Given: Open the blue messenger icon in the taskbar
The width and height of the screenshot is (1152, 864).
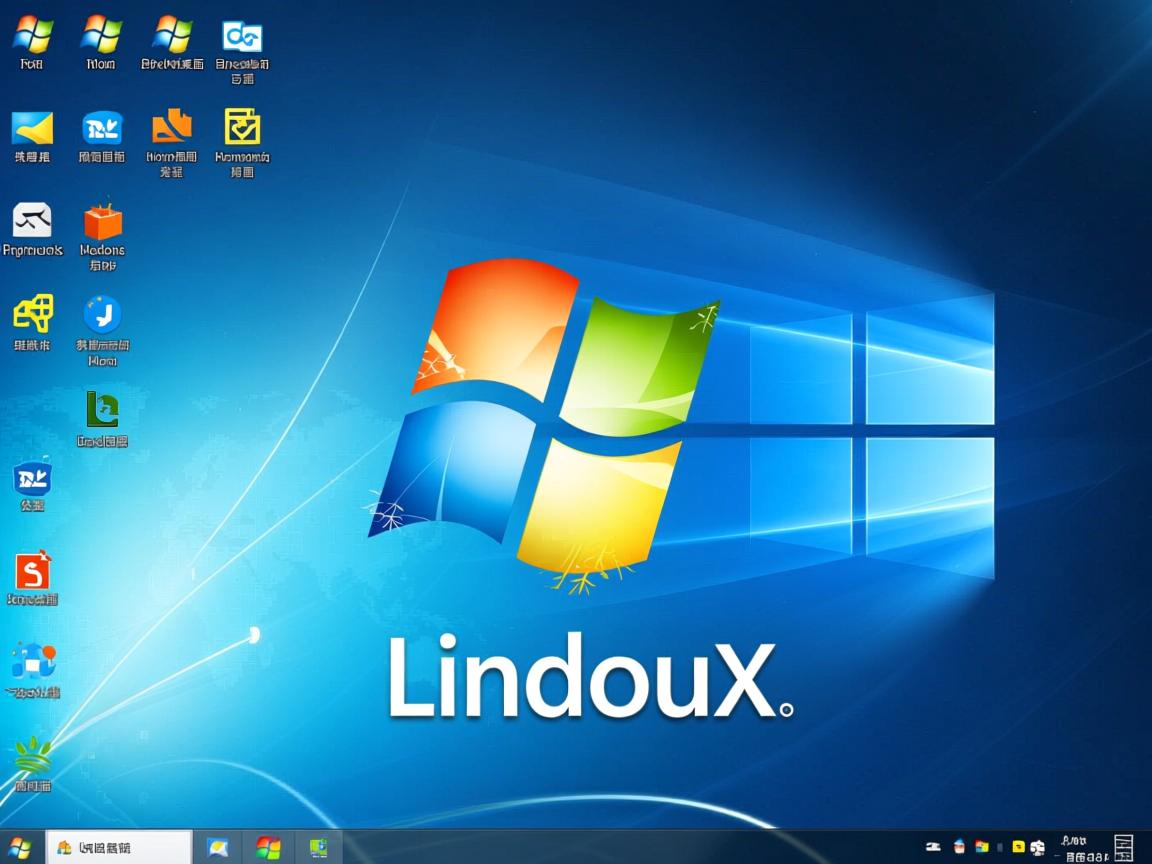Looking at the screenshot, I should 218,847.
